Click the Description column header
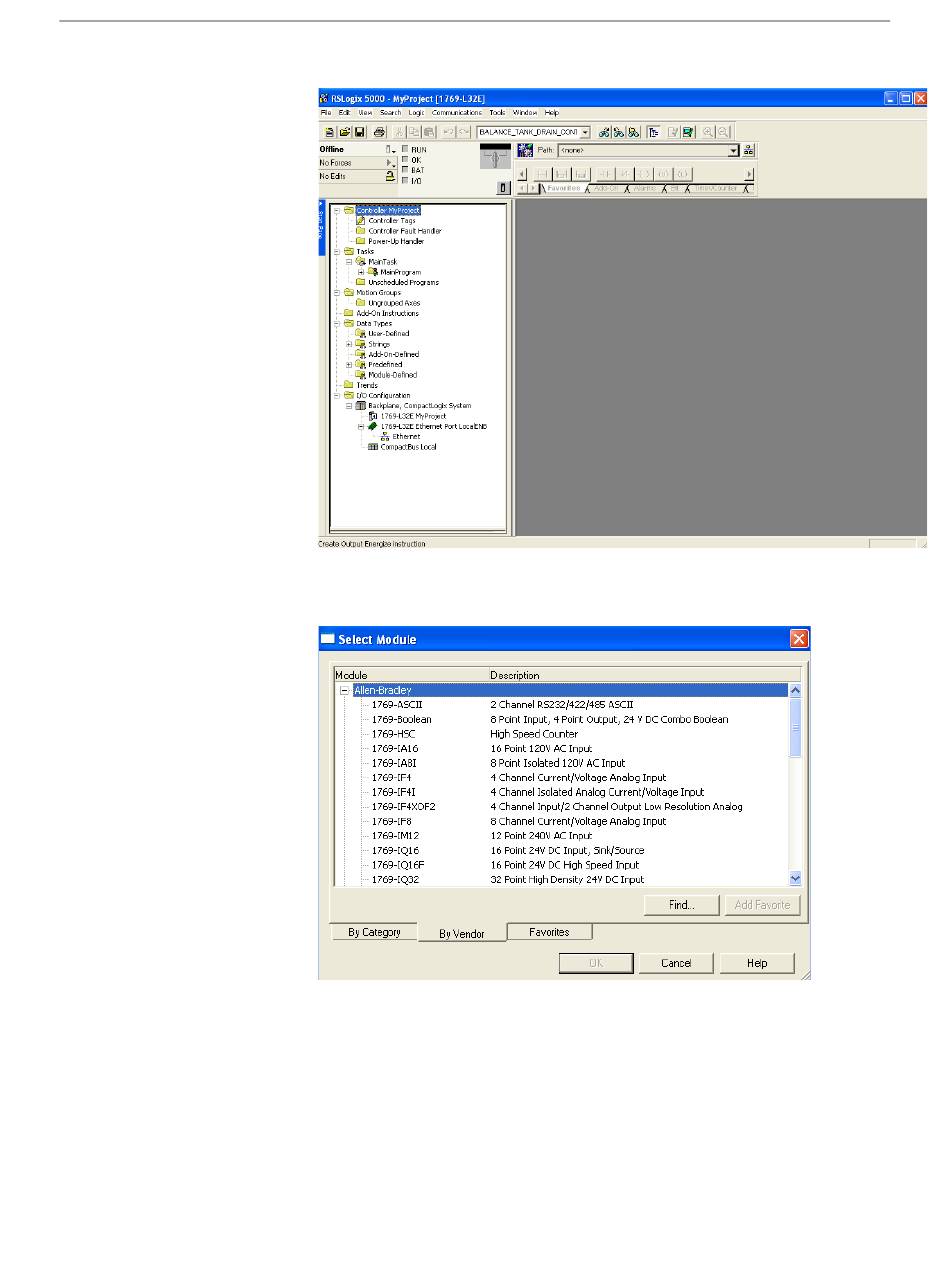Image resolution: width=950 pixels, height=1267 pixels. click(644, 675)
